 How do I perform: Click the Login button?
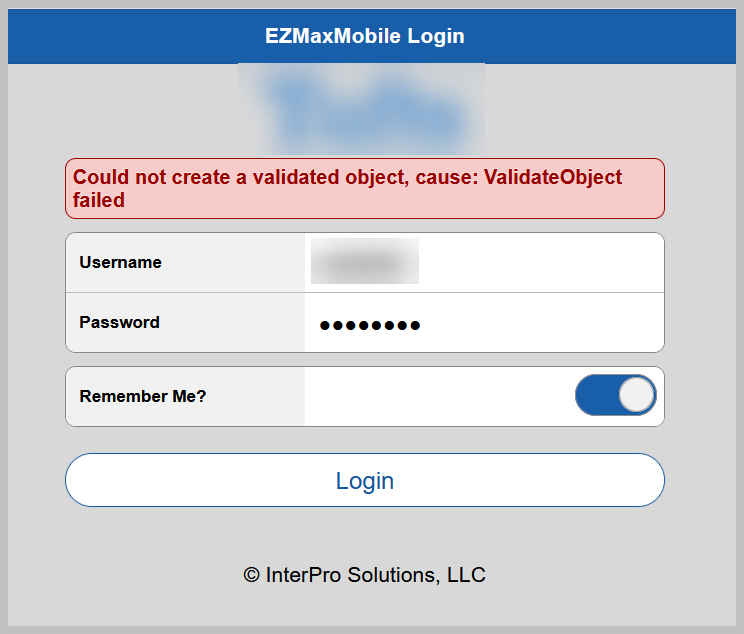364,480
